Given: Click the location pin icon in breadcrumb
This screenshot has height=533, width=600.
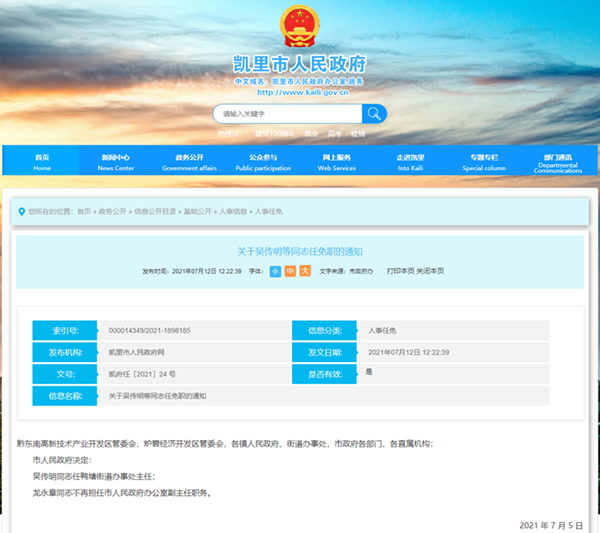Looking at the screenshot, I should point(21,212).
